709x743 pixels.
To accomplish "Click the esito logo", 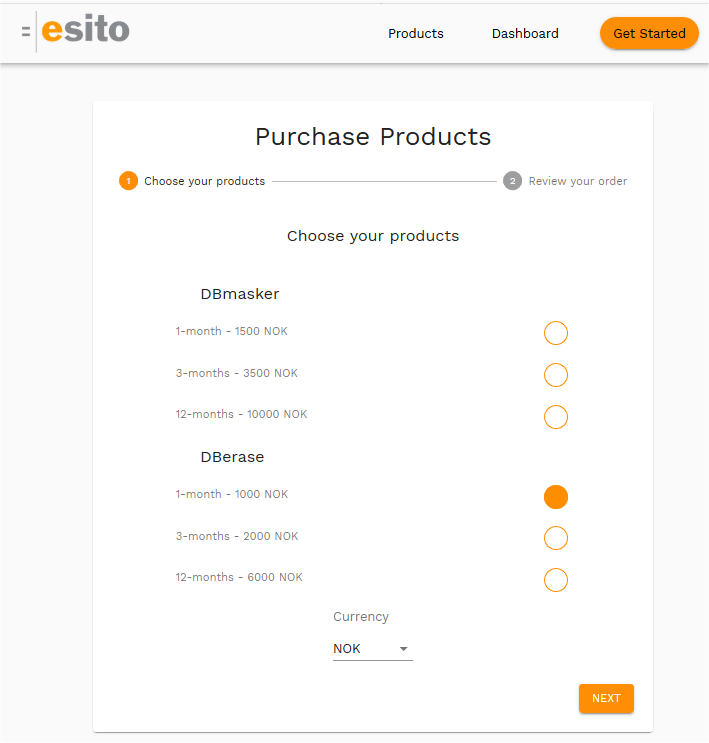I will pos(85,29).
